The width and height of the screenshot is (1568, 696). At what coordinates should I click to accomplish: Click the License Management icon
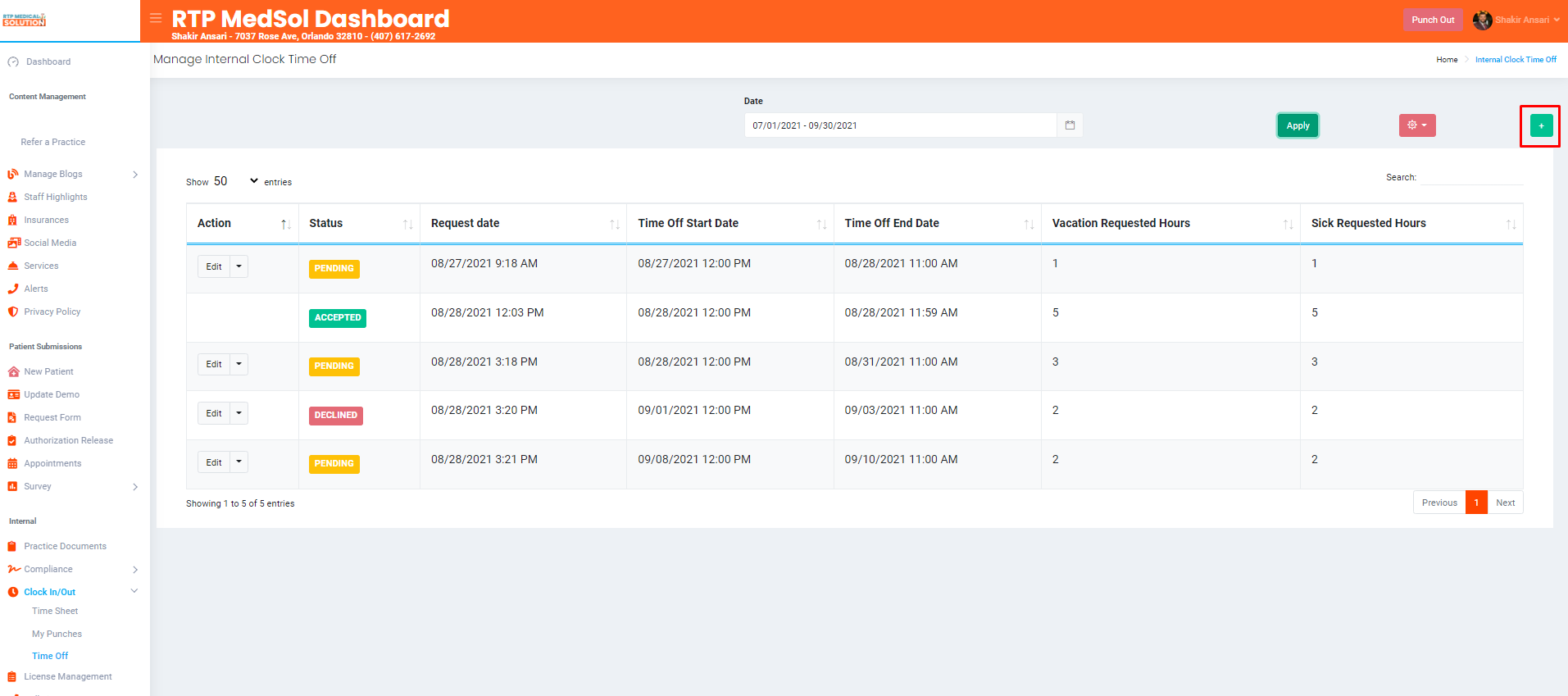(x=13, y=676)
